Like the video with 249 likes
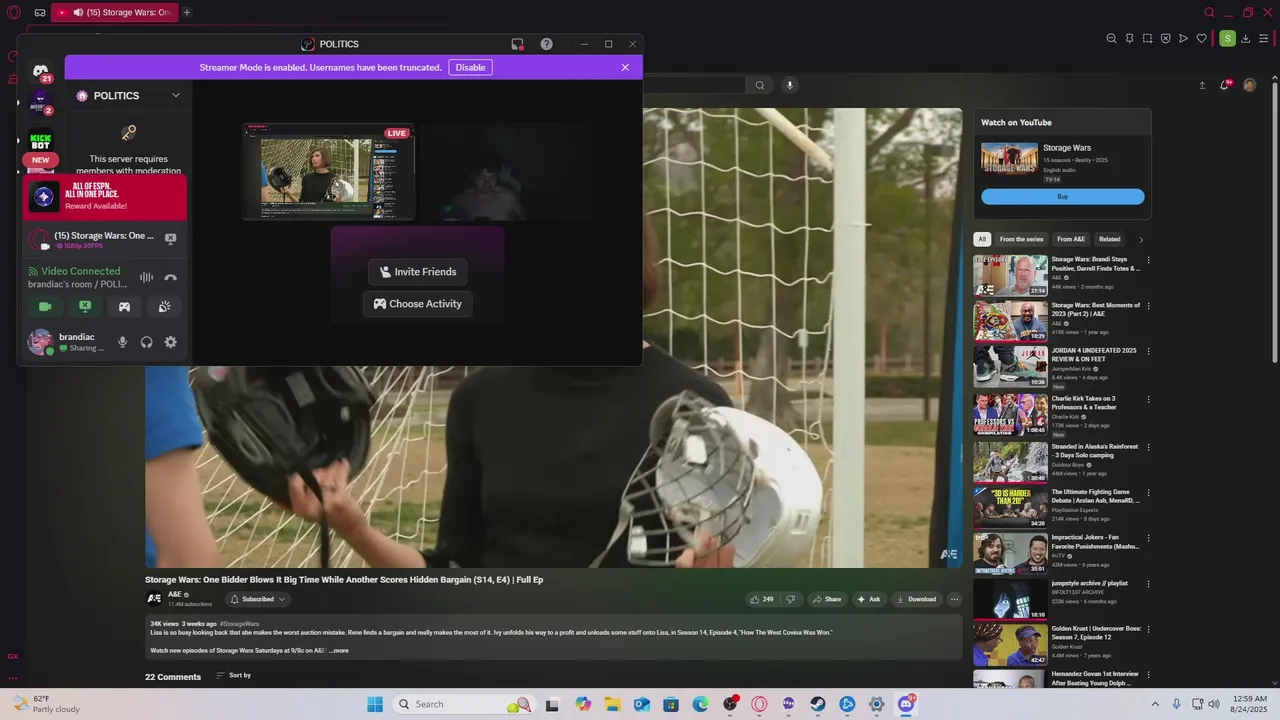Viewport: 1280px width, 720px height. tap(761, 599)
